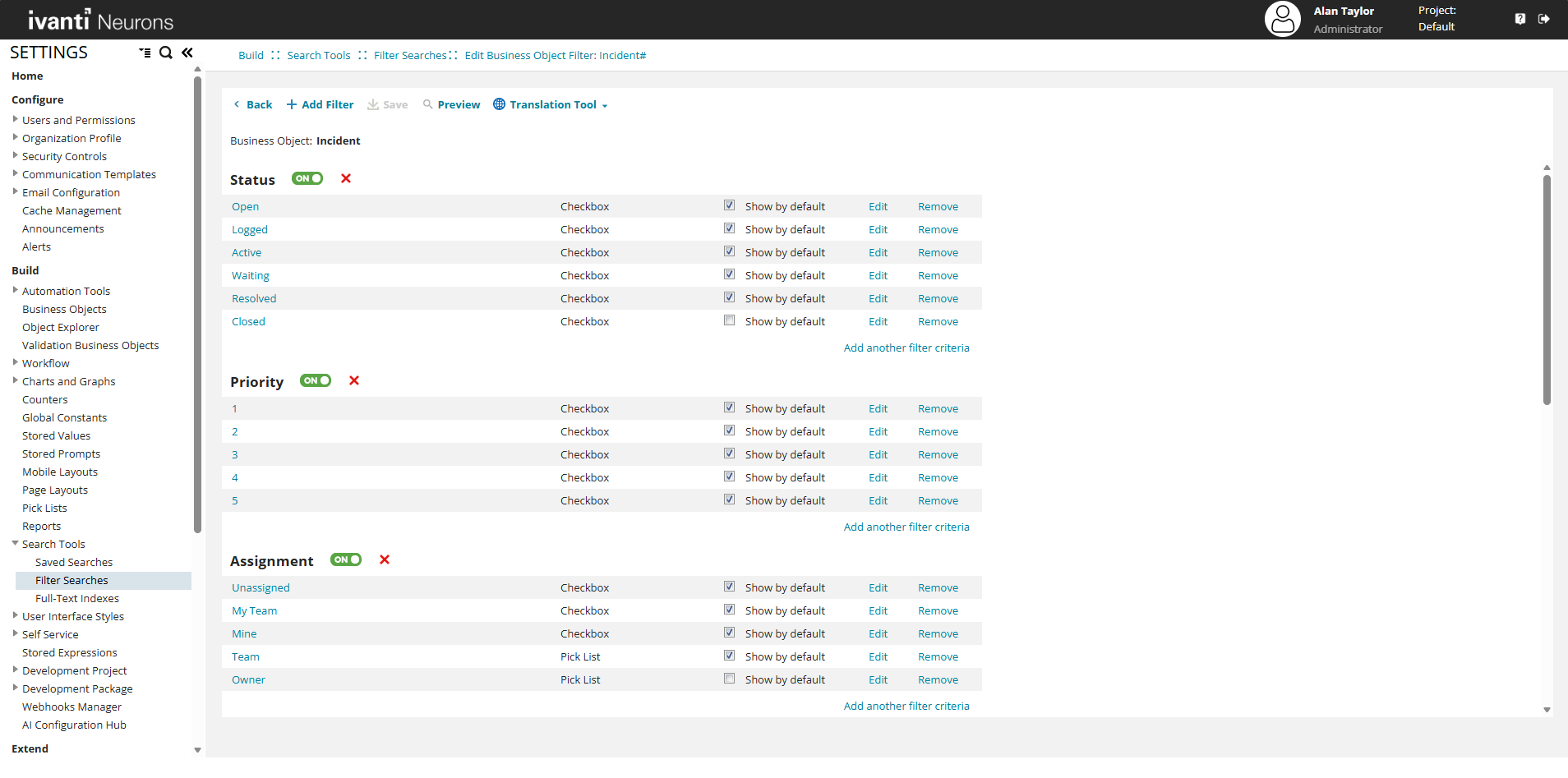1568x778 pixels.
Task: Select Business Objects in Build menu
Action: 64,310
